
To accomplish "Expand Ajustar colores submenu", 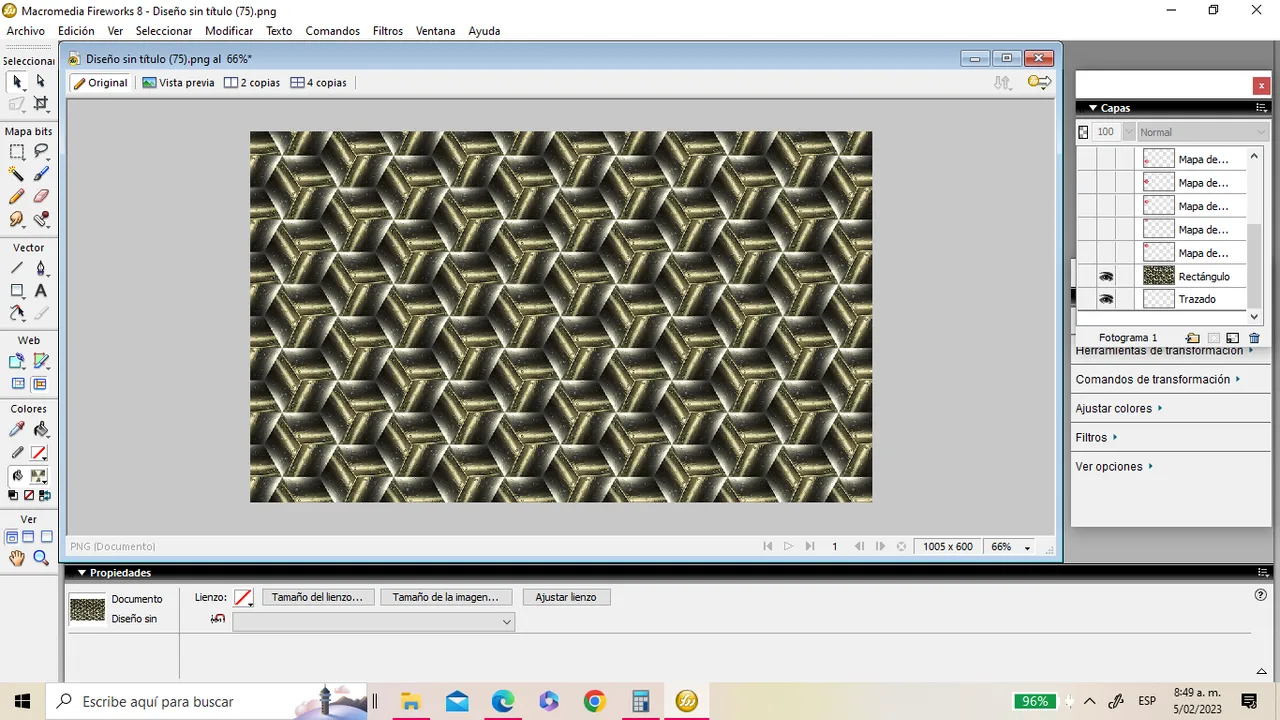I will pyautogui.click(x=1119, y=408).
